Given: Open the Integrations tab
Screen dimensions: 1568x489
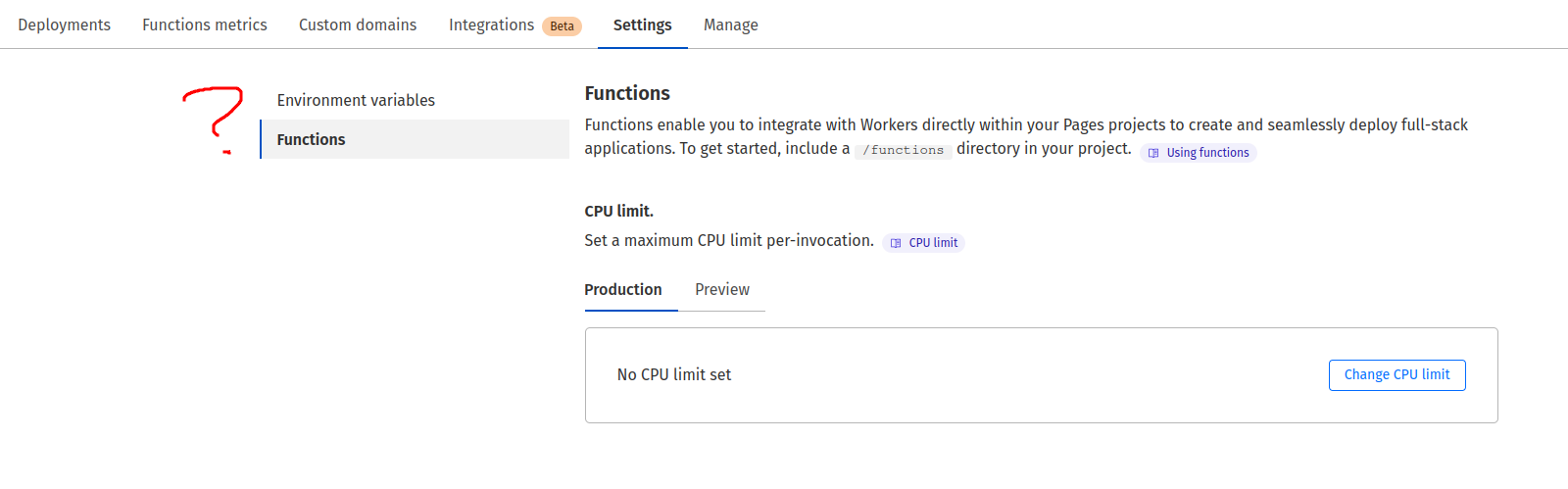Looking at the screenshot, I should pos(491,24).
